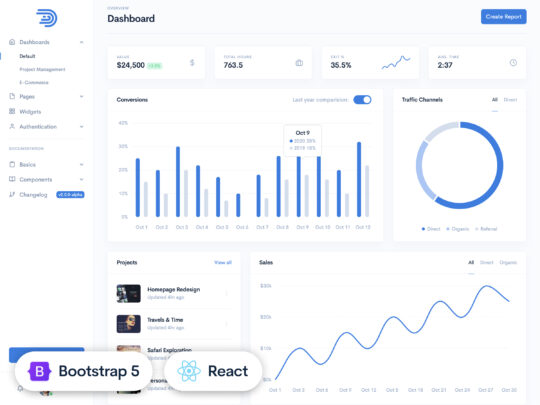Click the v1.0.0-alpha version badge

point(70,195)
